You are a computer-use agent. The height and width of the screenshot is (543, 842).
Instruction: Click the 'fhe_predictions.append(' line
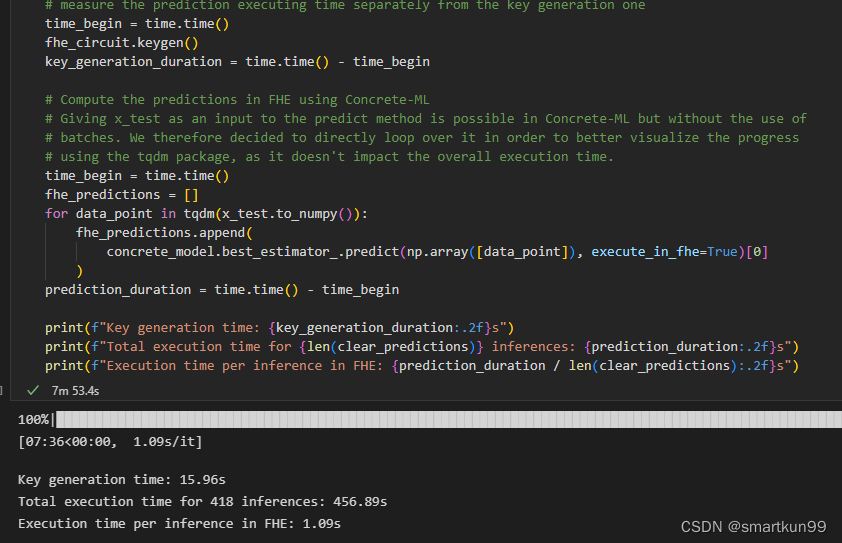click(164, 233)
